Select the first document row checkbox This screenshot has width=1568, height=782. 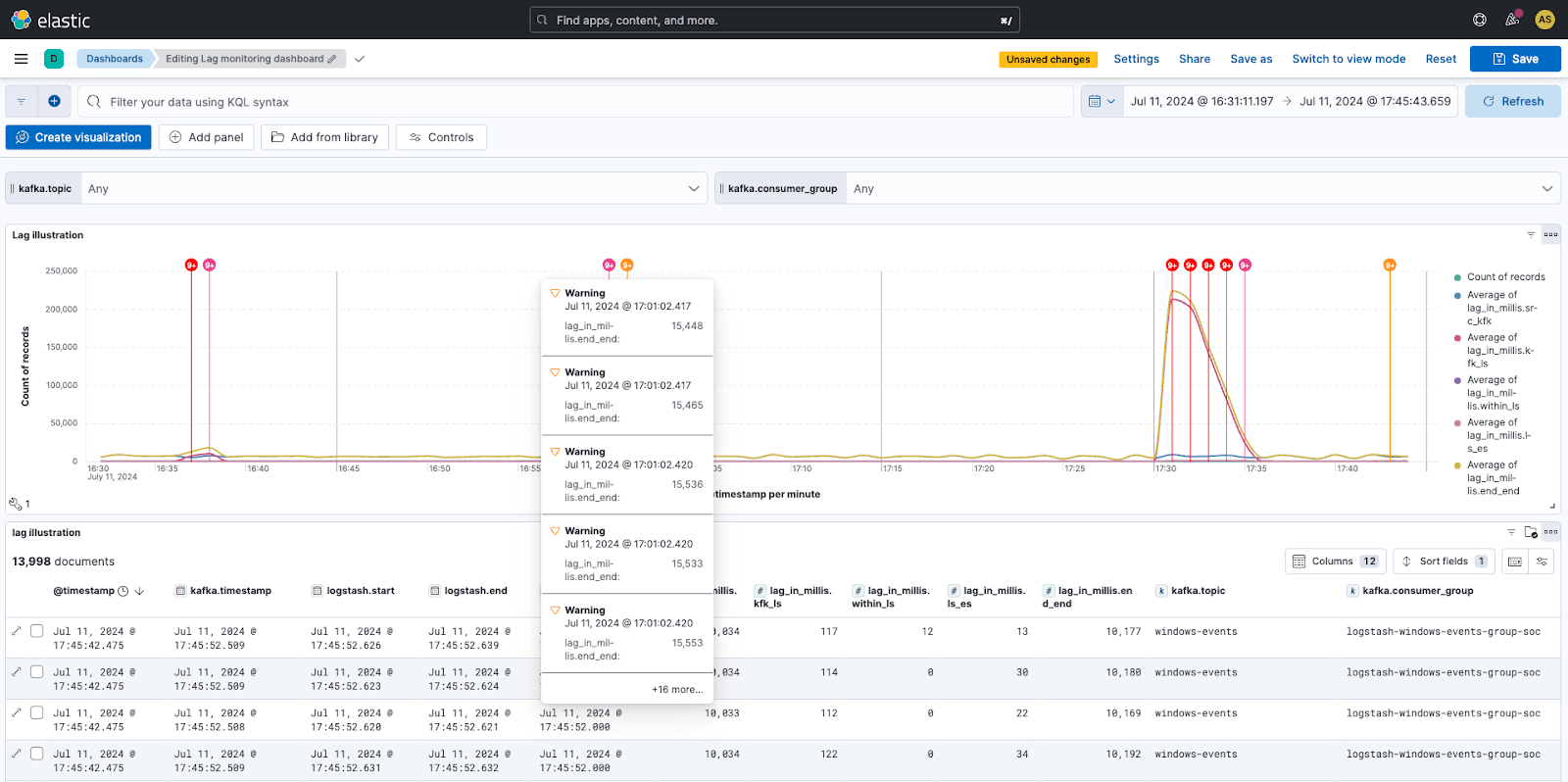click(x=37, y=631)
